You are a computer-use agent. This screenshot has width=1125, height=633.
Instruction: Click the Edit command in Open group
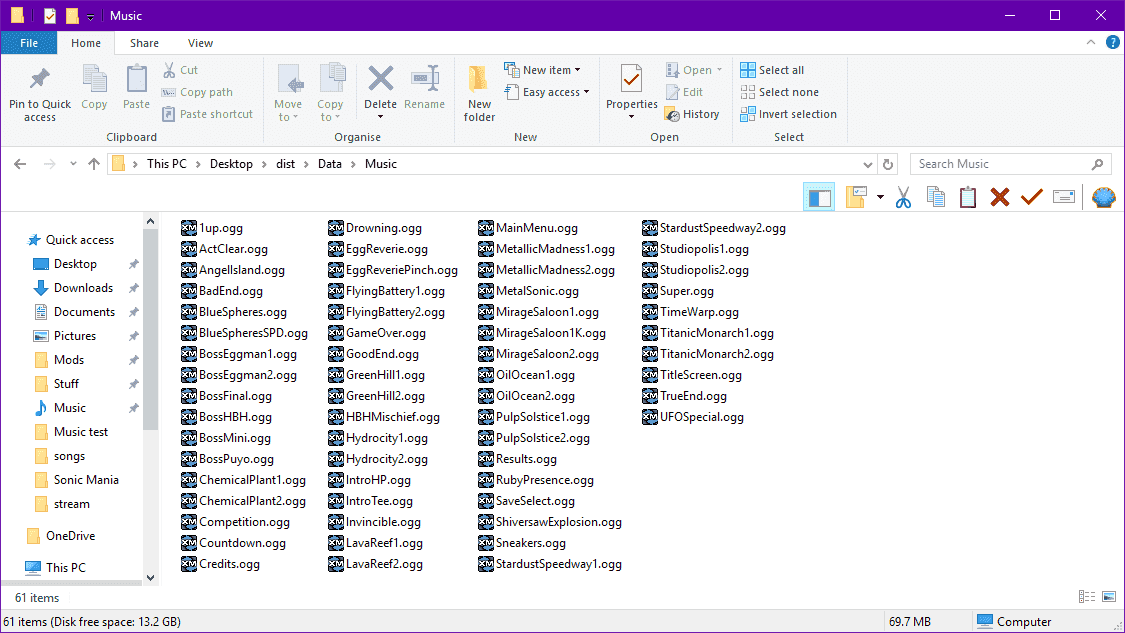[x=684, y=92]
